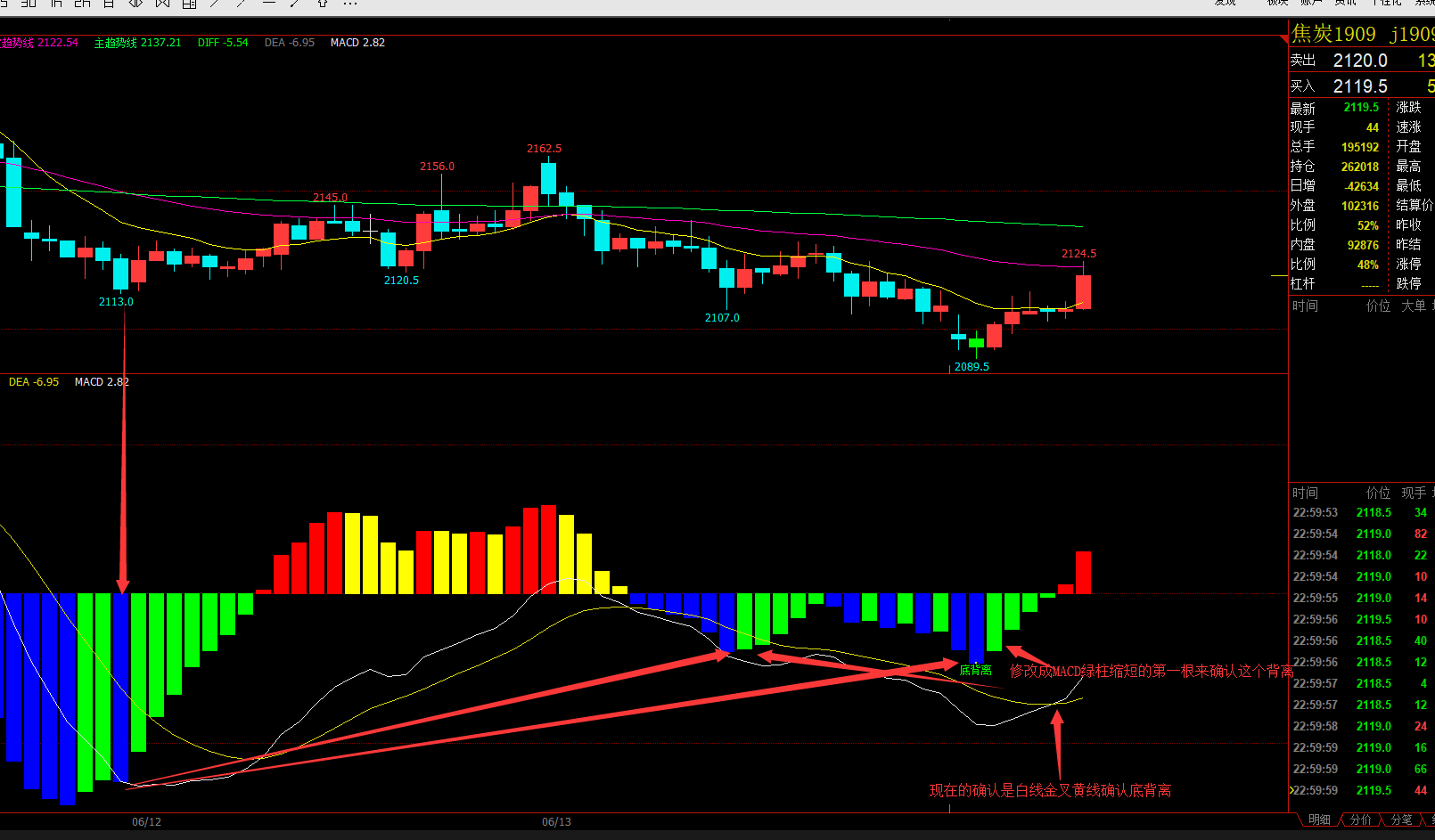
Task: Click the MACD pane DEA -6.95 label
Action: [34, 382]
